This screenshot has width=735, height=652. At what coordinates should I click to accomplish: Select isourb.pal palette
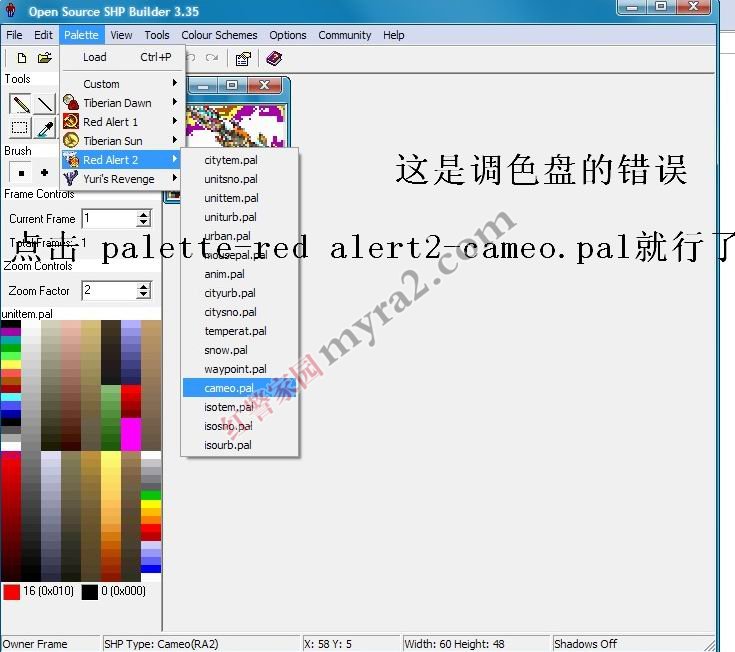click(240, 445)
